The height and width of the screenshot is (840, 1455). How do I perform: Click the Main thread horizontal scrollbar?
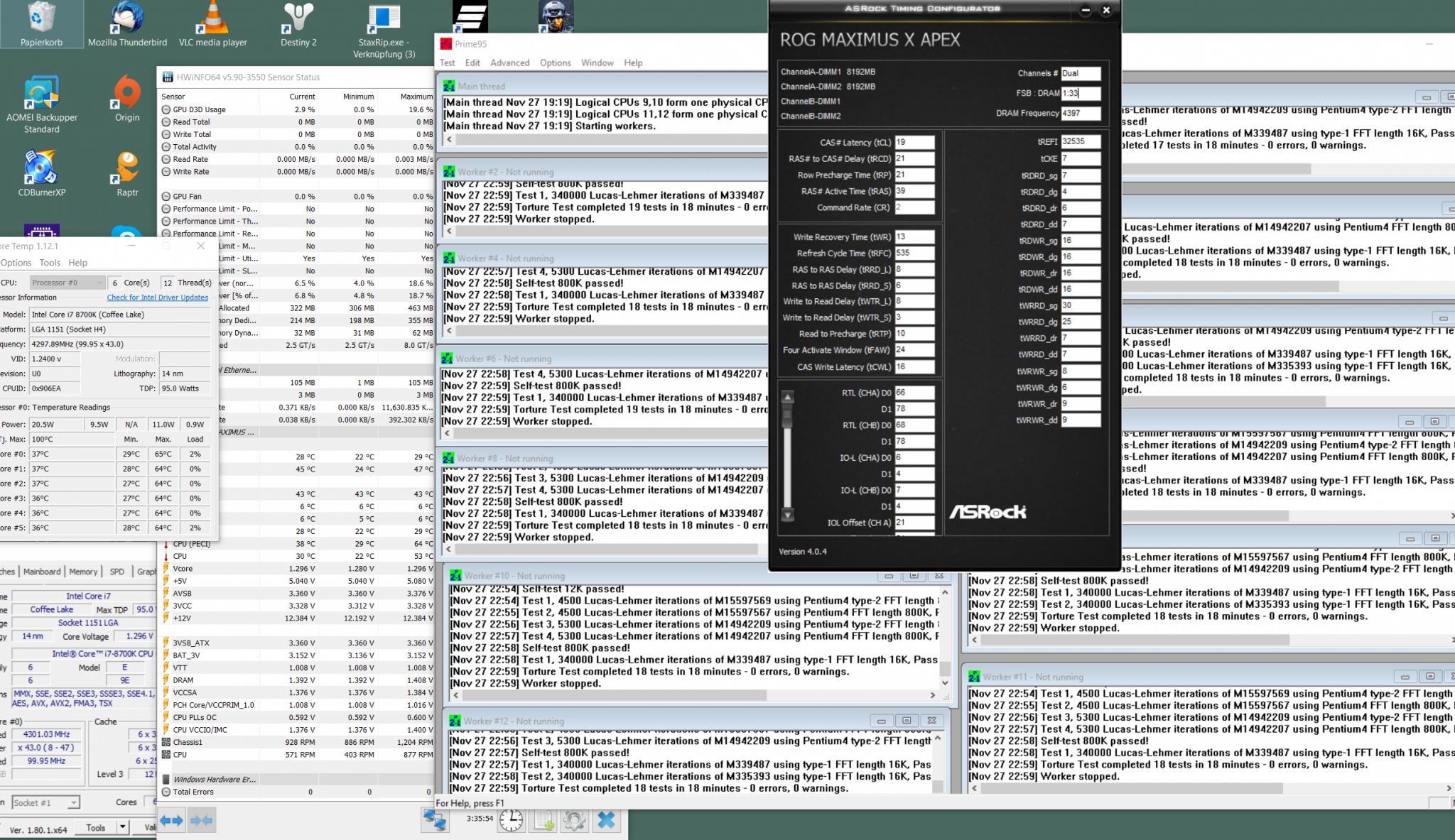coord(604,139)
